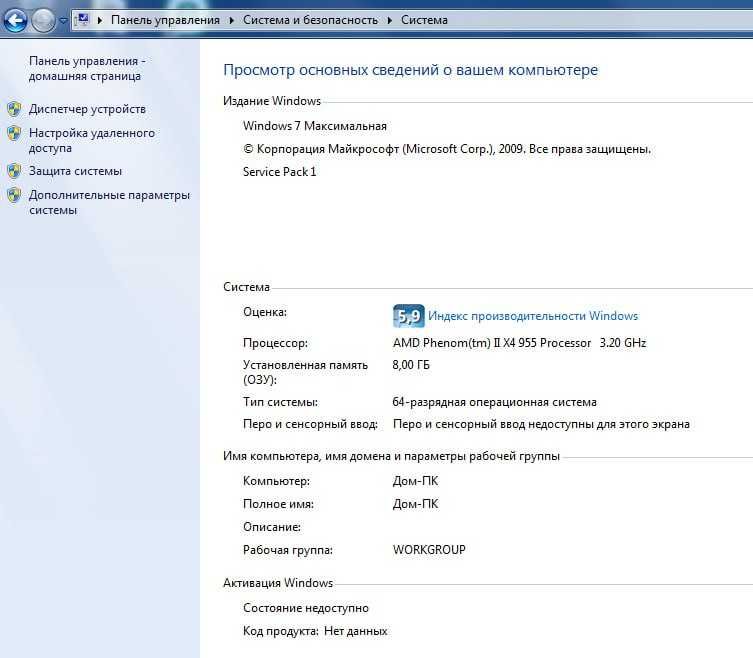Click the shield icon beside Дополнительные параметры системы
The width and height of the screenshot is (753, 658).
coord(14,195)
